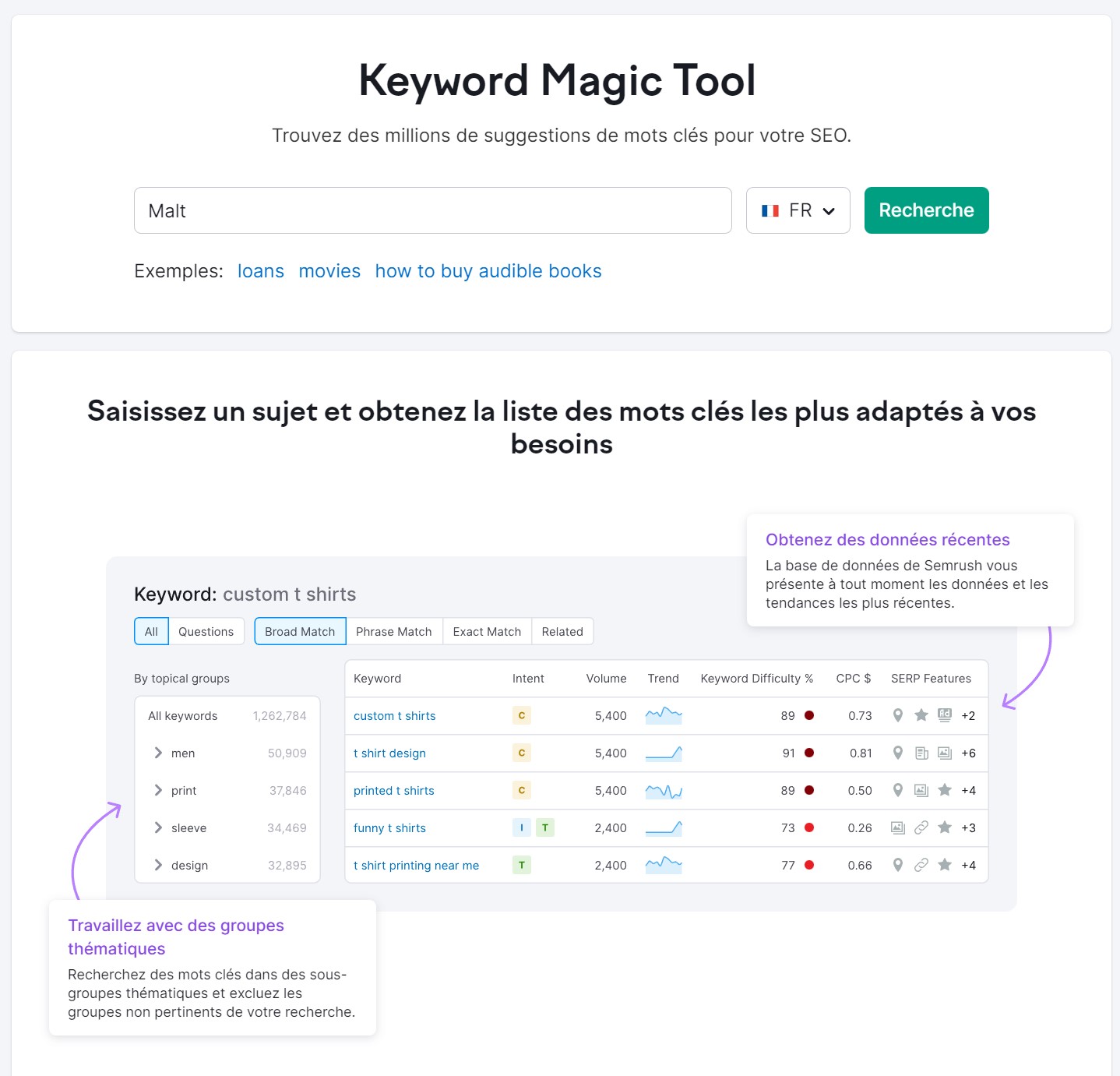1120x1076 pixels.
Task: Click the Intent column header
Action: [528, 678]
